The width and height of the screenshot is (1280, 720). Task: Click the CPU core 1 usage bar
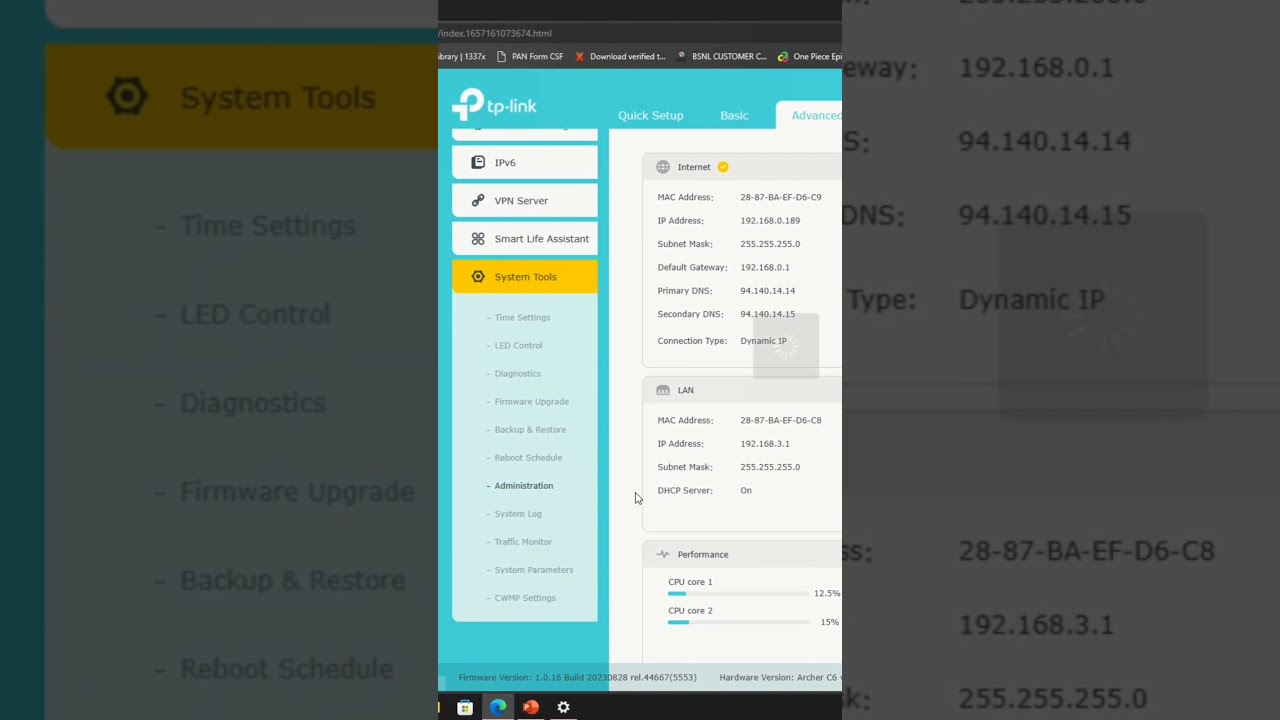pyautogui.click(x=738, y=594)
